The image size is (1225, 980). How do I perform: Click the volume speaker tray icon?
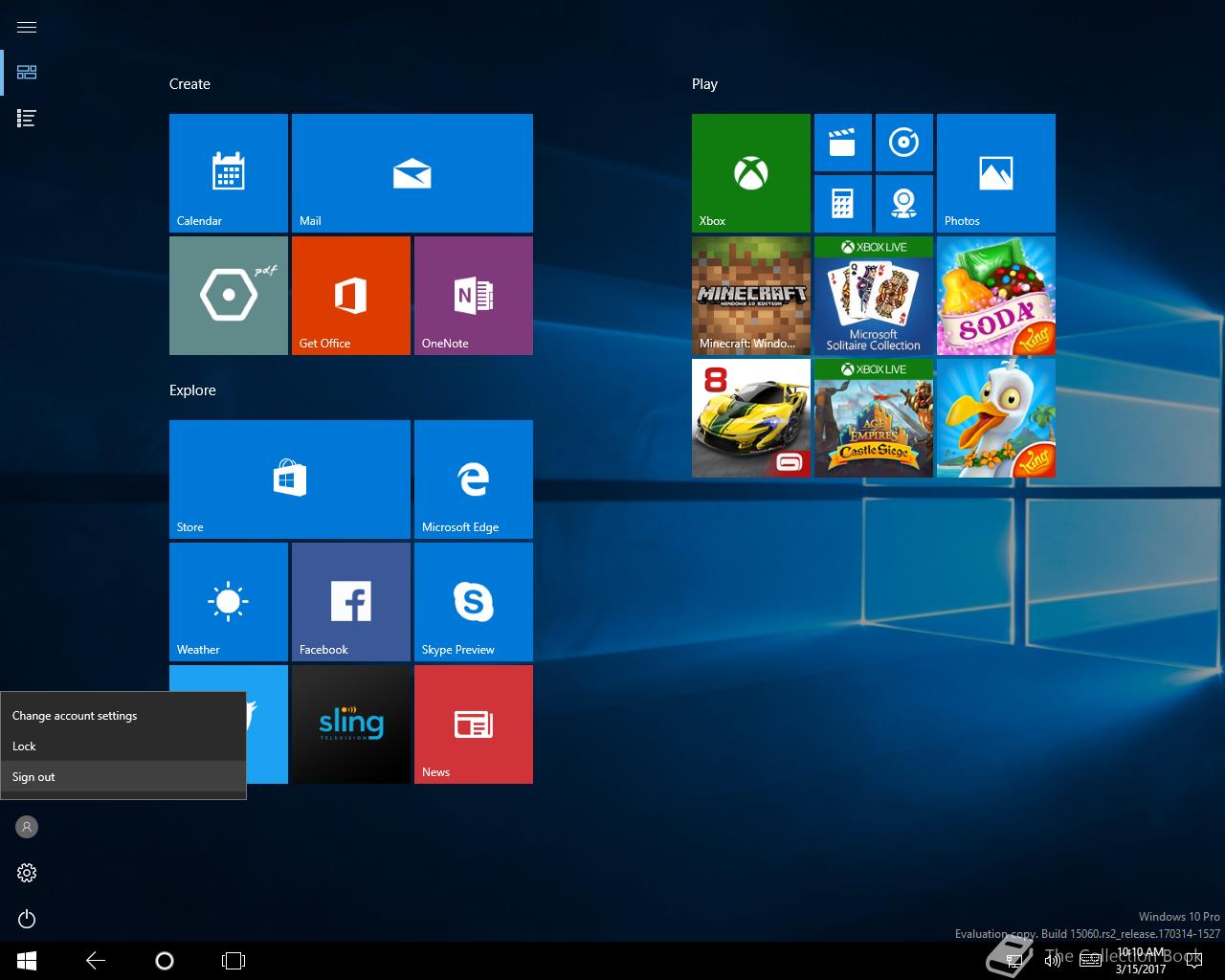pyautogui.click(x=1053, y=961)
